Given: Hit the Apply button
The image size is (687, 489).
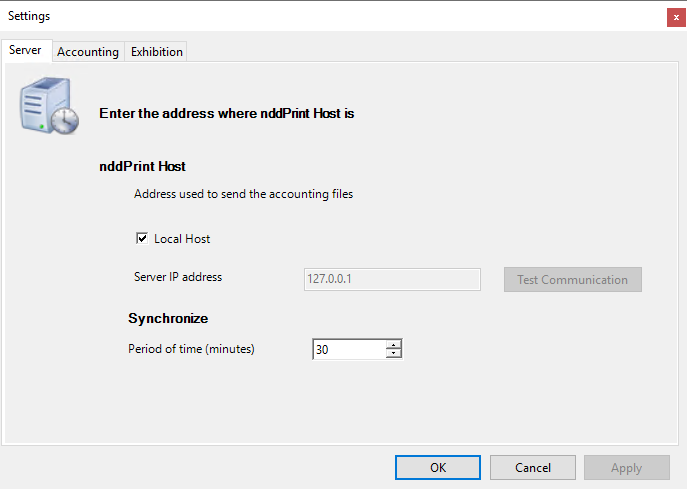Looking at the screenshot, I should pos(626,467).
